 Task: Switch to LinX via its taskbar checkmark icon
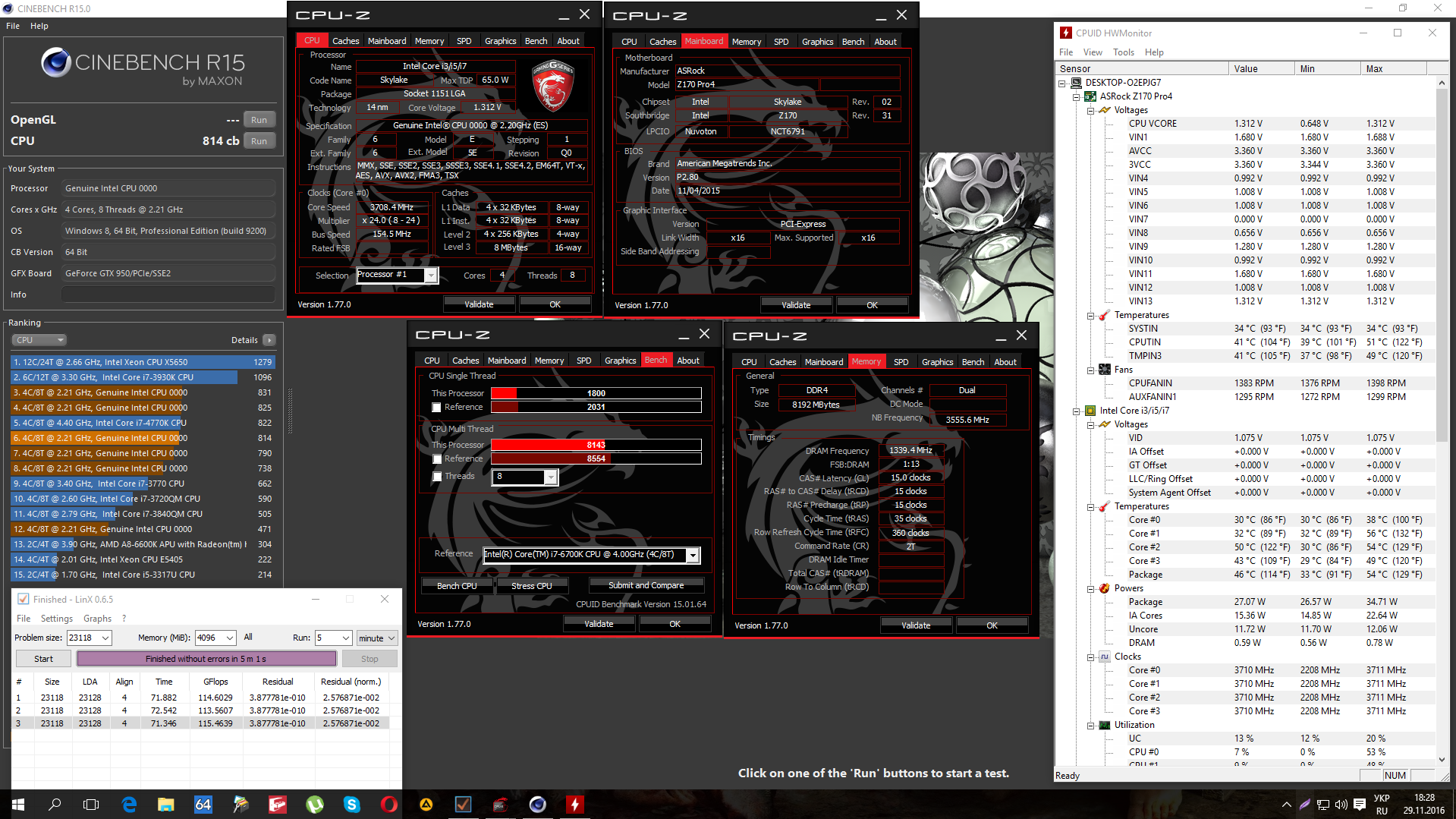pos(463,804)
